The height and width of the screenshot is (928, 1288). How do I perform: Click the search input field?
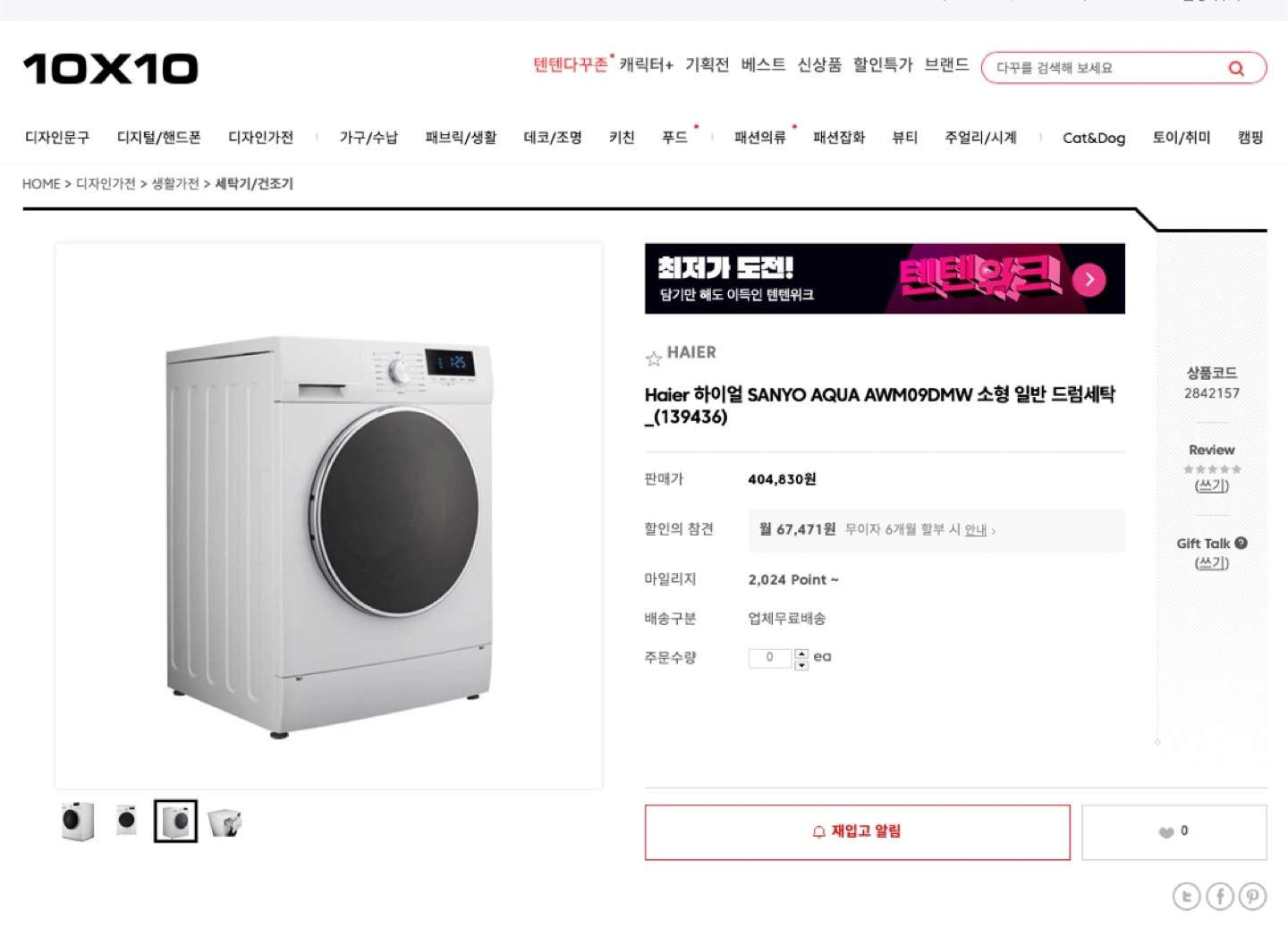[1105, 68]
